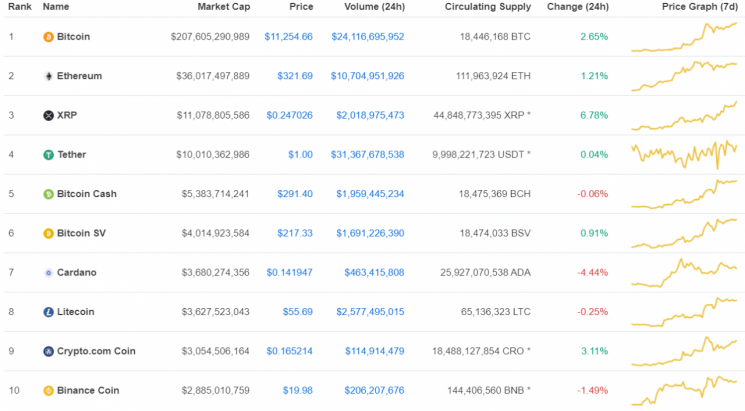The height and width of the screenshot is (411, 745).
Task: Click Ethereum volume $10,704,951,926
Action: (368, 76)
